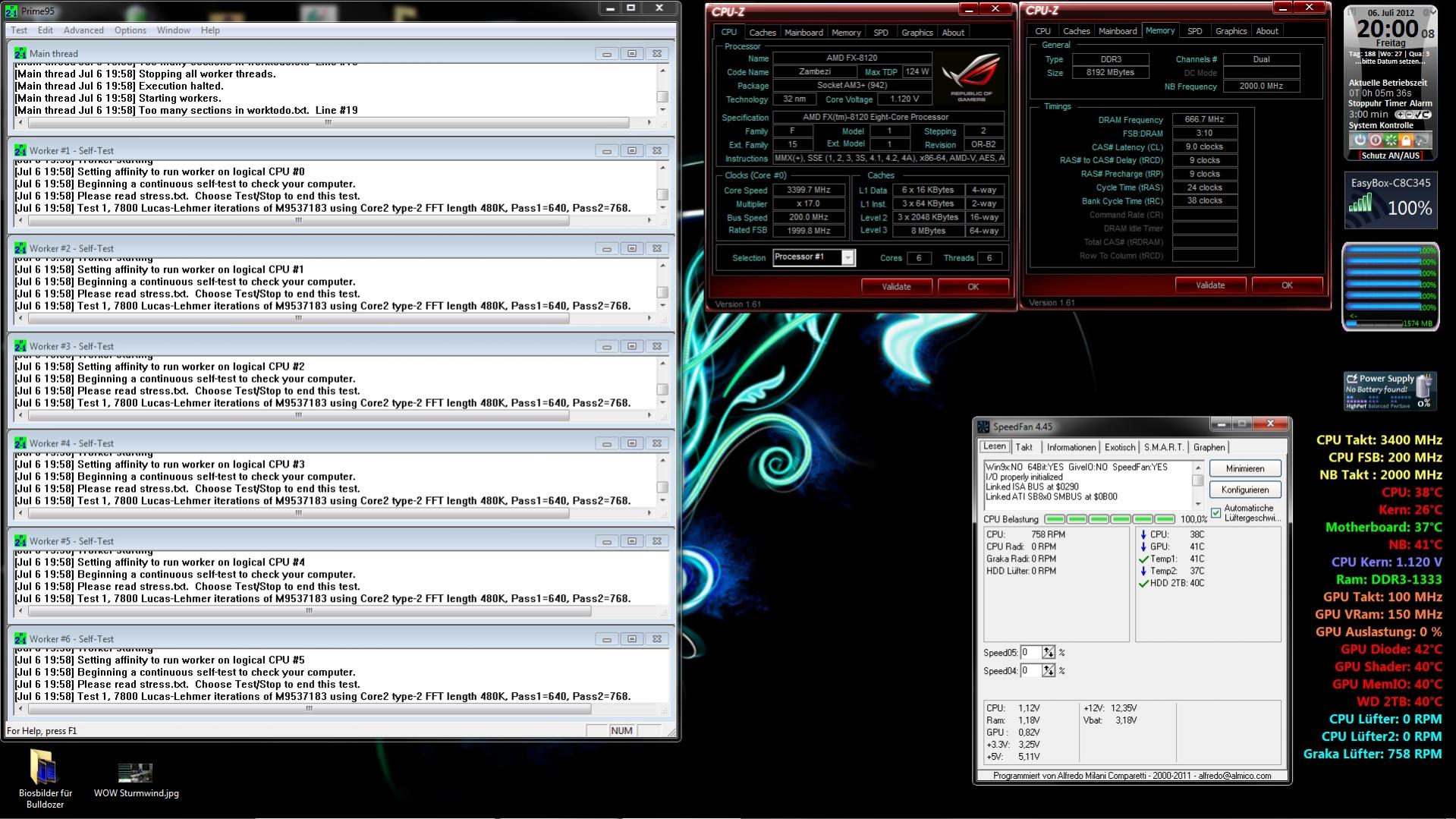Open the Graphen tab in SpeedFan

(1209, 448)
